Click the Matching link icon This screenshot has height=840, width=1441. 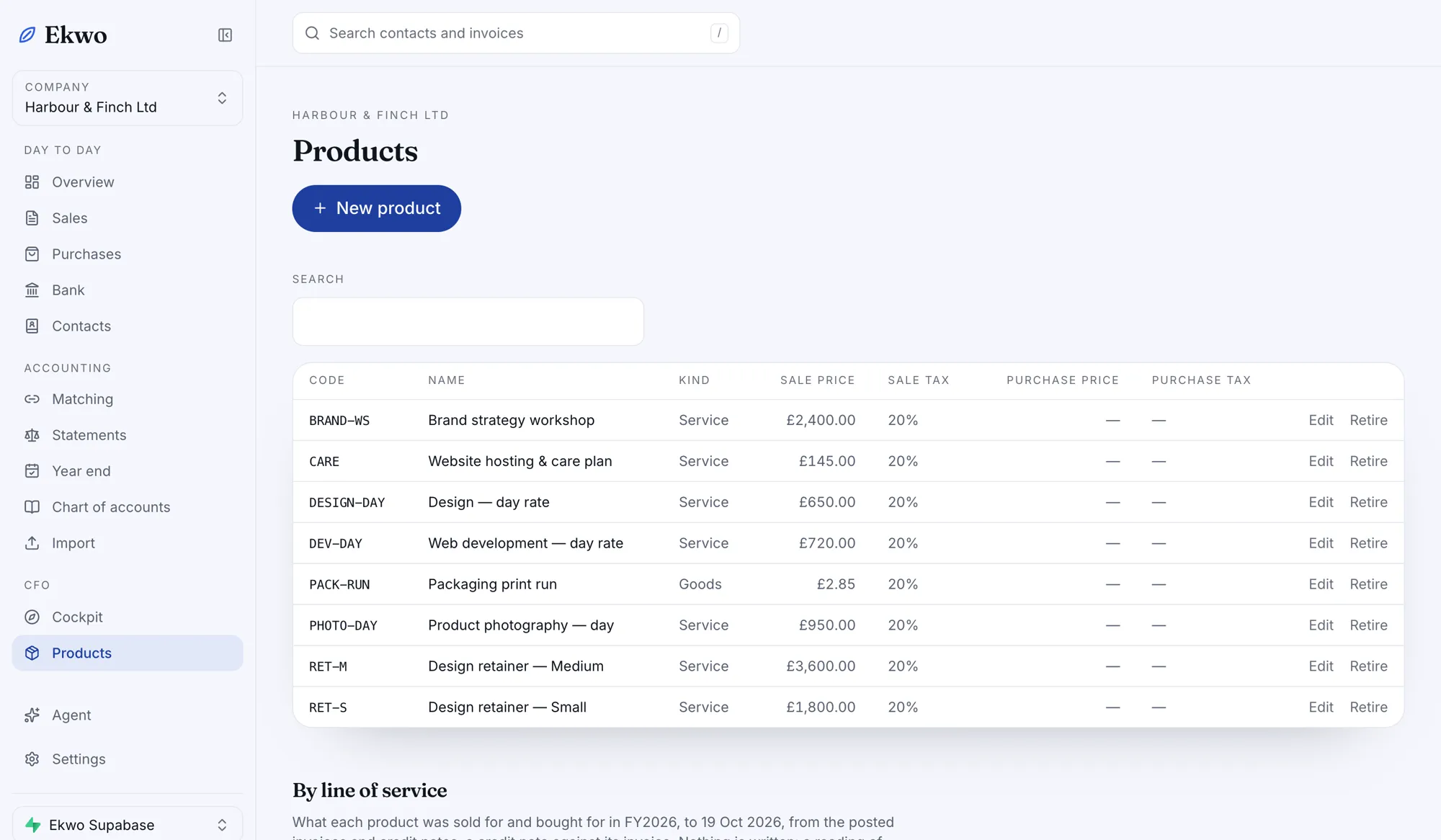click(x=32, y=399)
